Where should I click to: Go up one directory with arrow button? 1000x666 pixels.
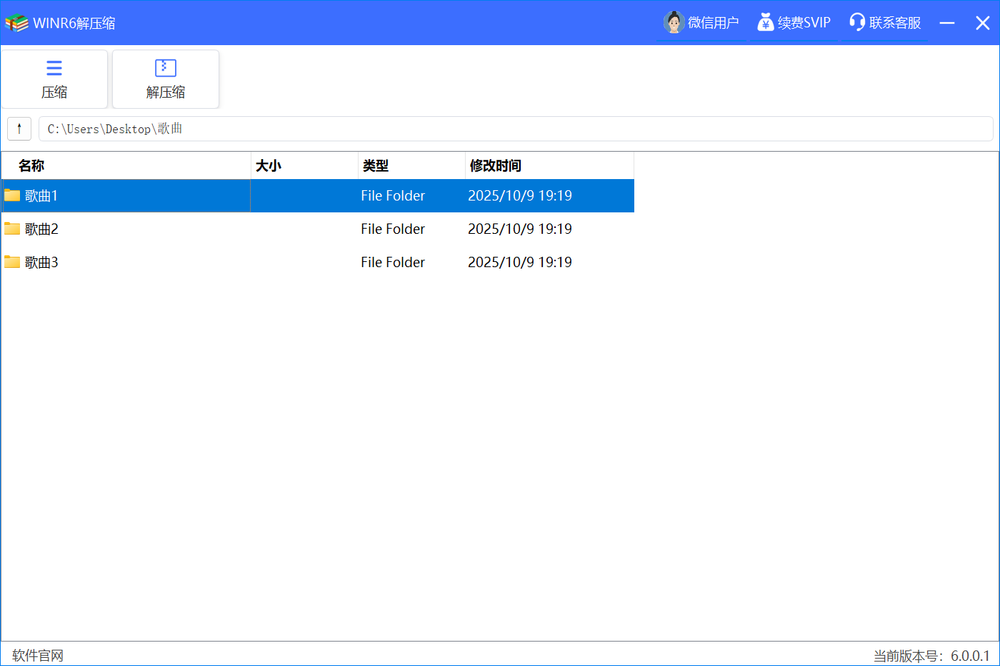coord(19,129)
